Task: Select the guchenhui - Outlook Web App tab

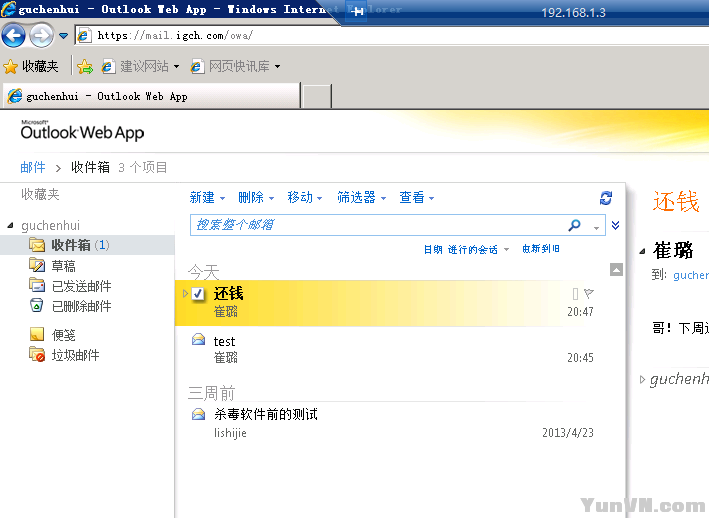Action: (x=151, y=96)
